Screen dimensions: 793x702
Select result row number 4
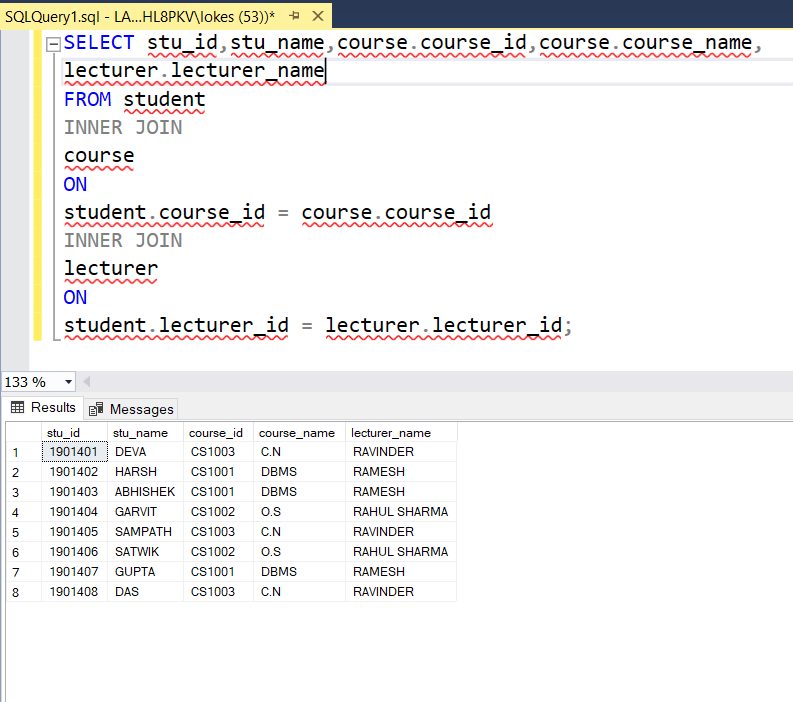point(24,512)
